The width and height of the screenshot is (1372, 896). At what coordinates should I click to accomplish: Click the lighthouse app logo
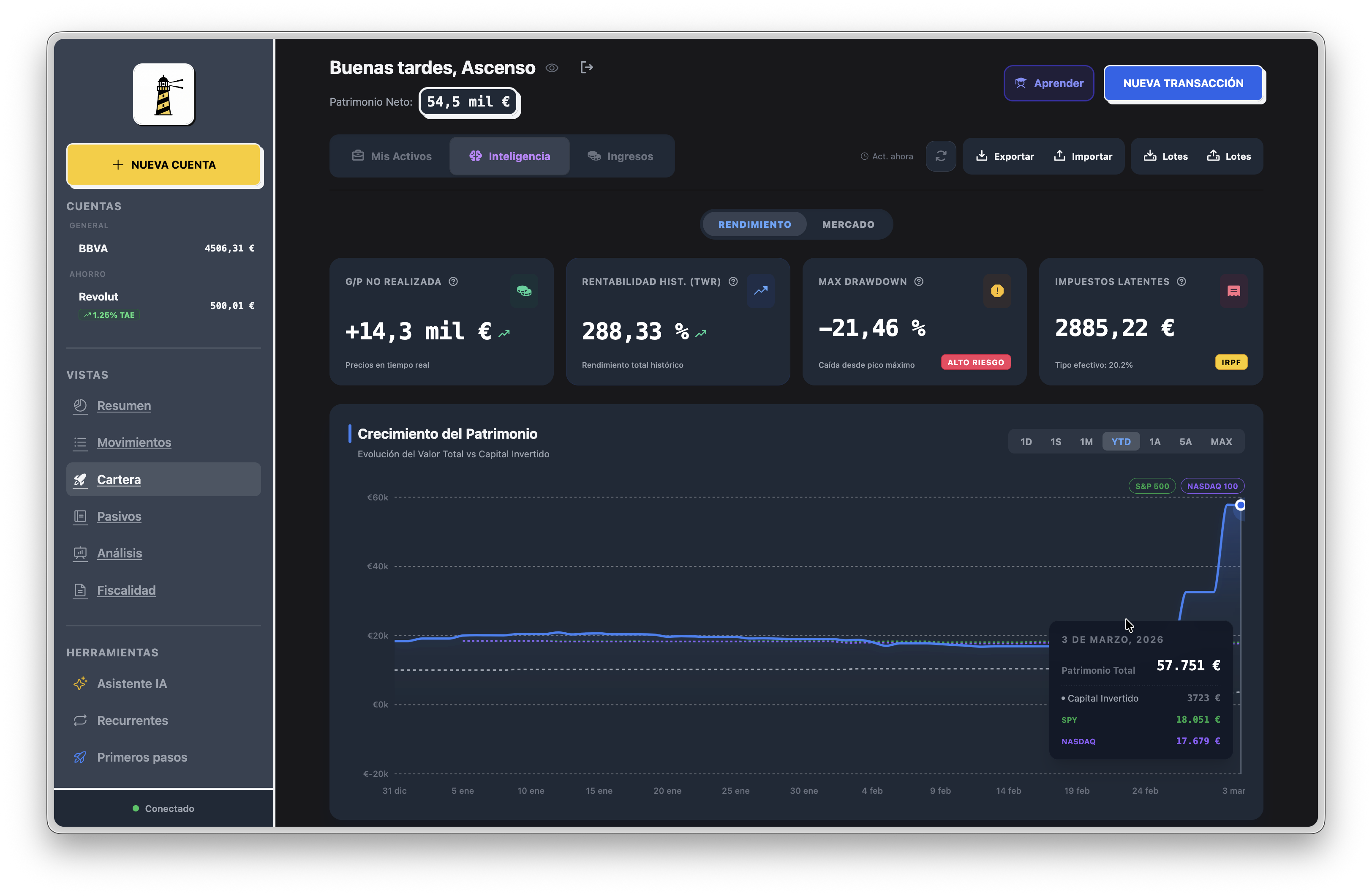coord(164,94)
